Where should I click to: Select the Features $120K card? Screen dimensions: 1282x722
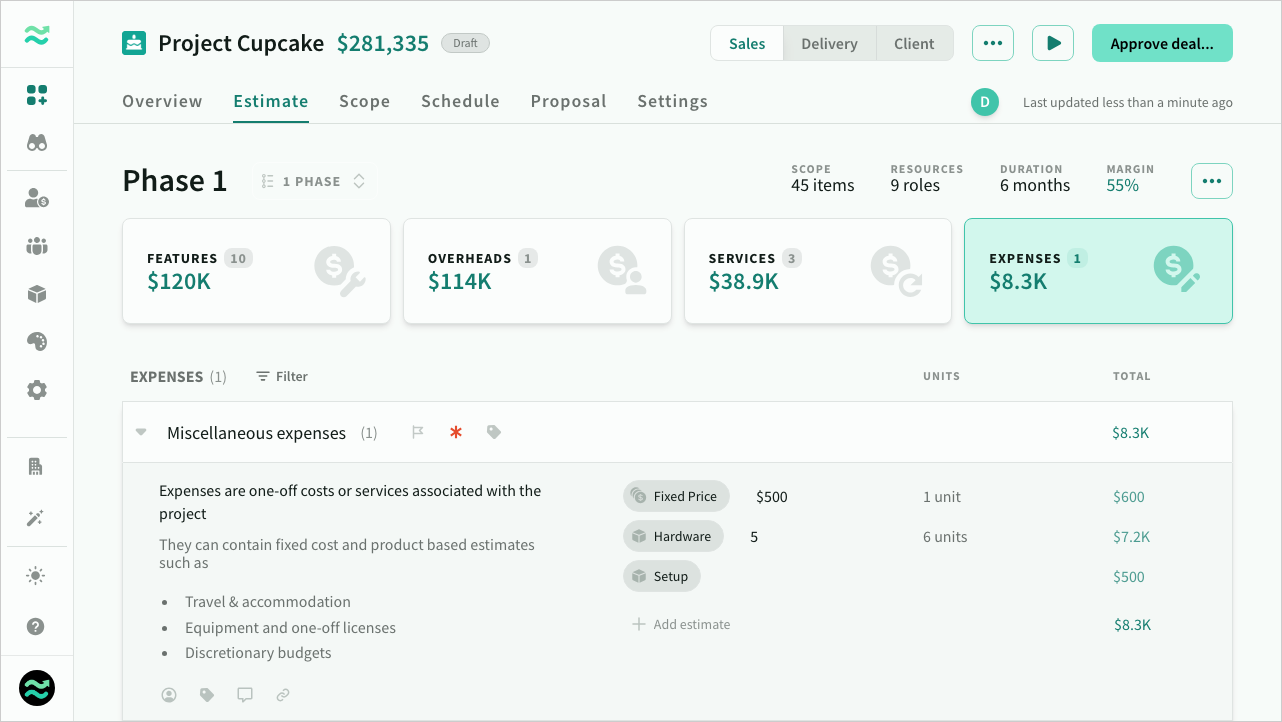(256, 271)
